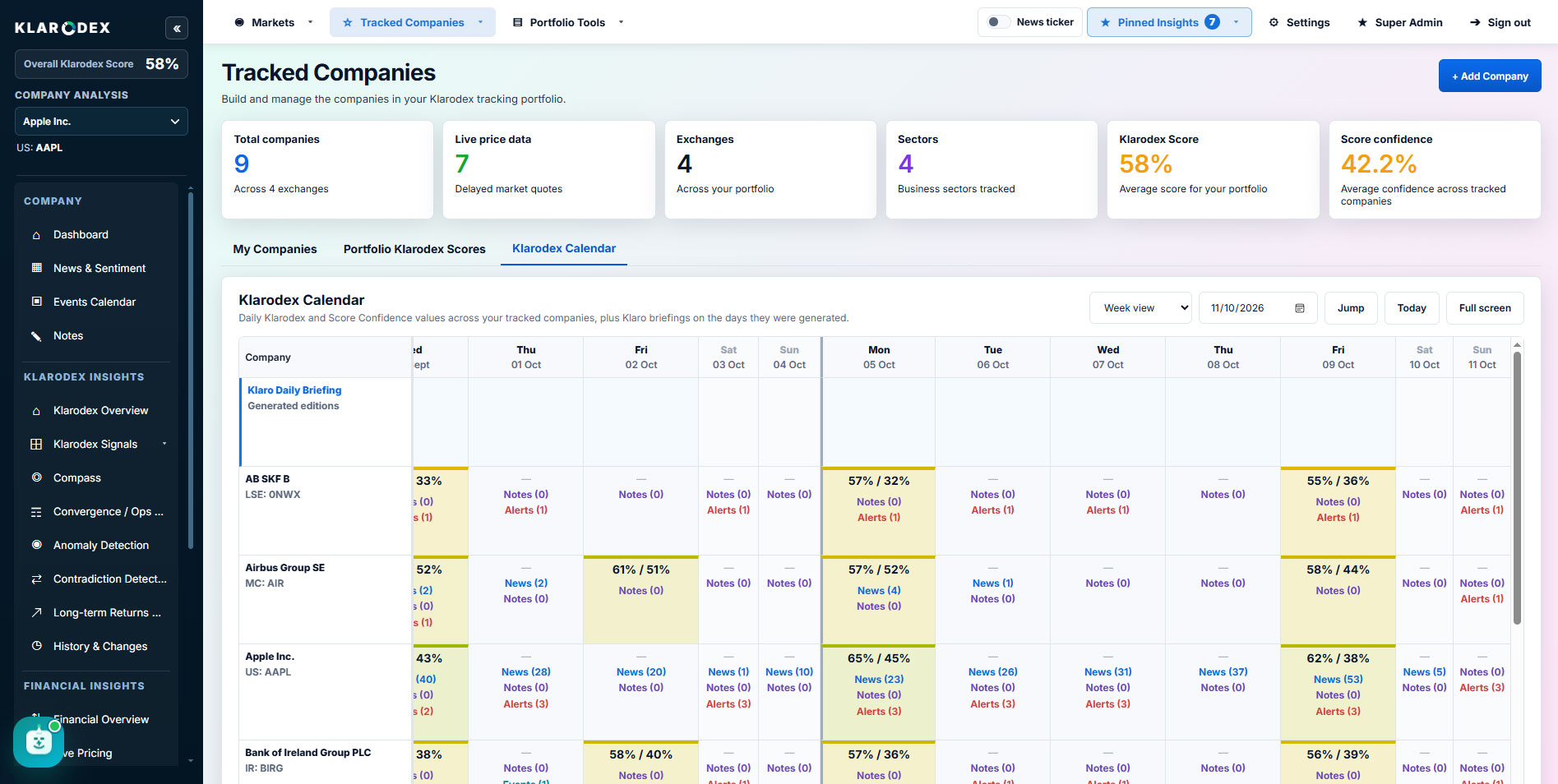Open the Klaro Daily Briefing link
This screenshot has height=784, width=1558.
pos(294,390)
